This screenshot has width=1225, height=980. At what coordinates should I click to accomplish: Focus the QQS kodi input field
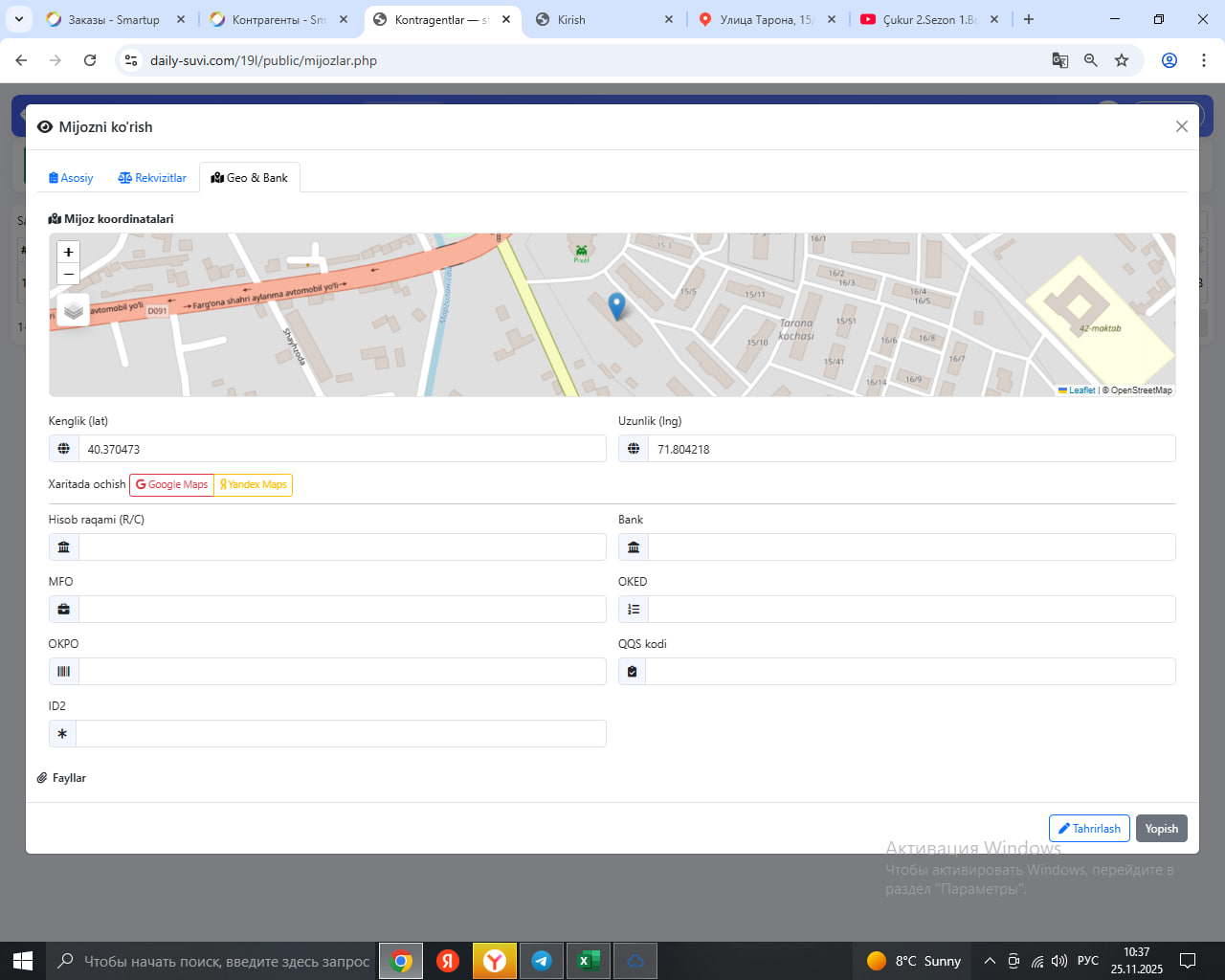[x=909, y=672]
